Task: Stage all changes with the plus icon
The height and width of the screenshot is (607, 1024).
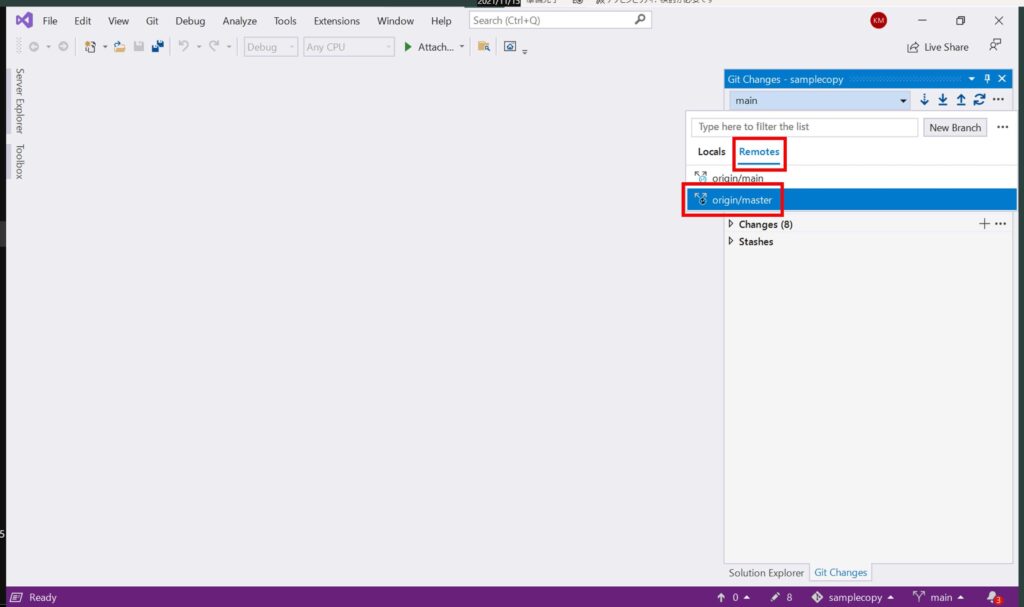Action: [x=984, y=224]
